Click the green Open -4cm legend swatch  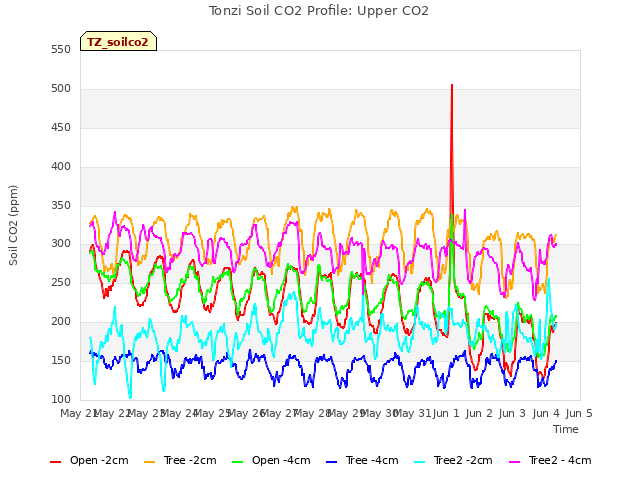[238, 462]
